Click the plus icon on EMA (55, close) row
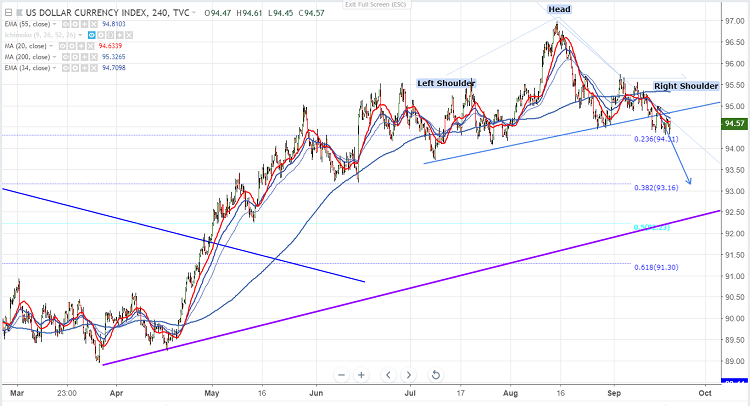Image resolution: width=752 pixels, height=406 pixels. (x=84, y=24)
